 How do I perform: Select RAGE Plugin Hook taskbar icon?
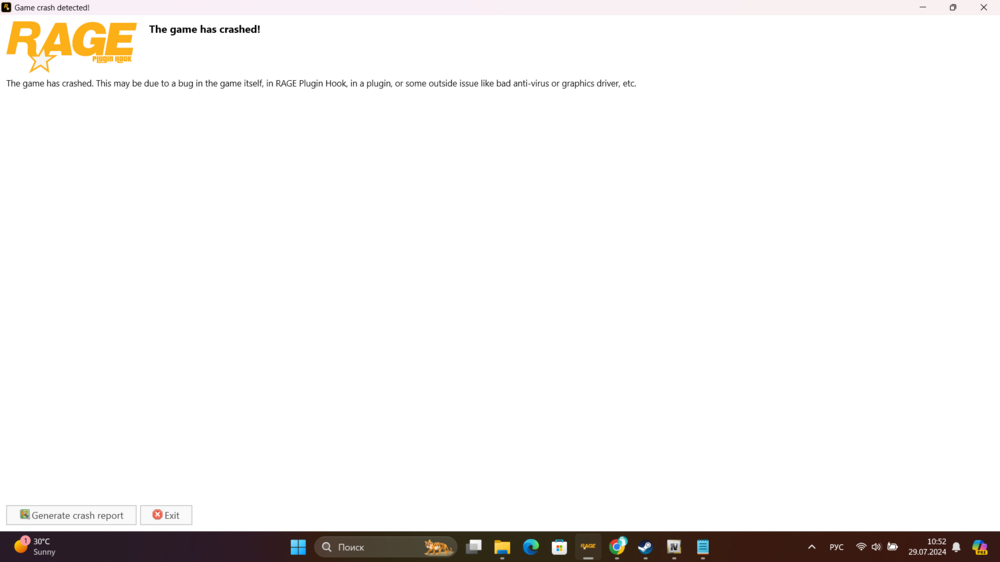pos(588,547)
